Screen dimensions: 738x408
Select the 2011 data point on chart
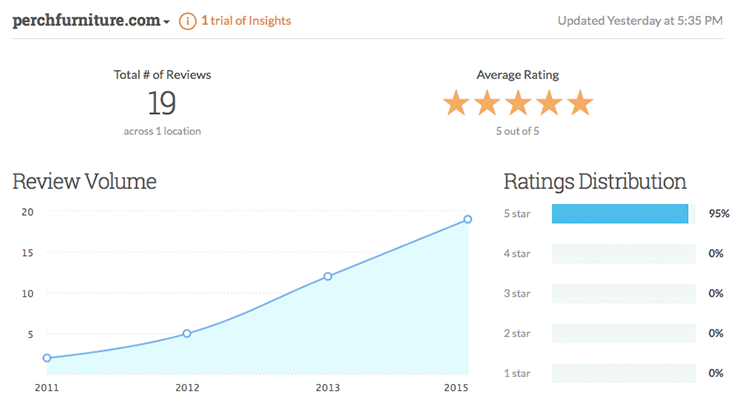47,357
